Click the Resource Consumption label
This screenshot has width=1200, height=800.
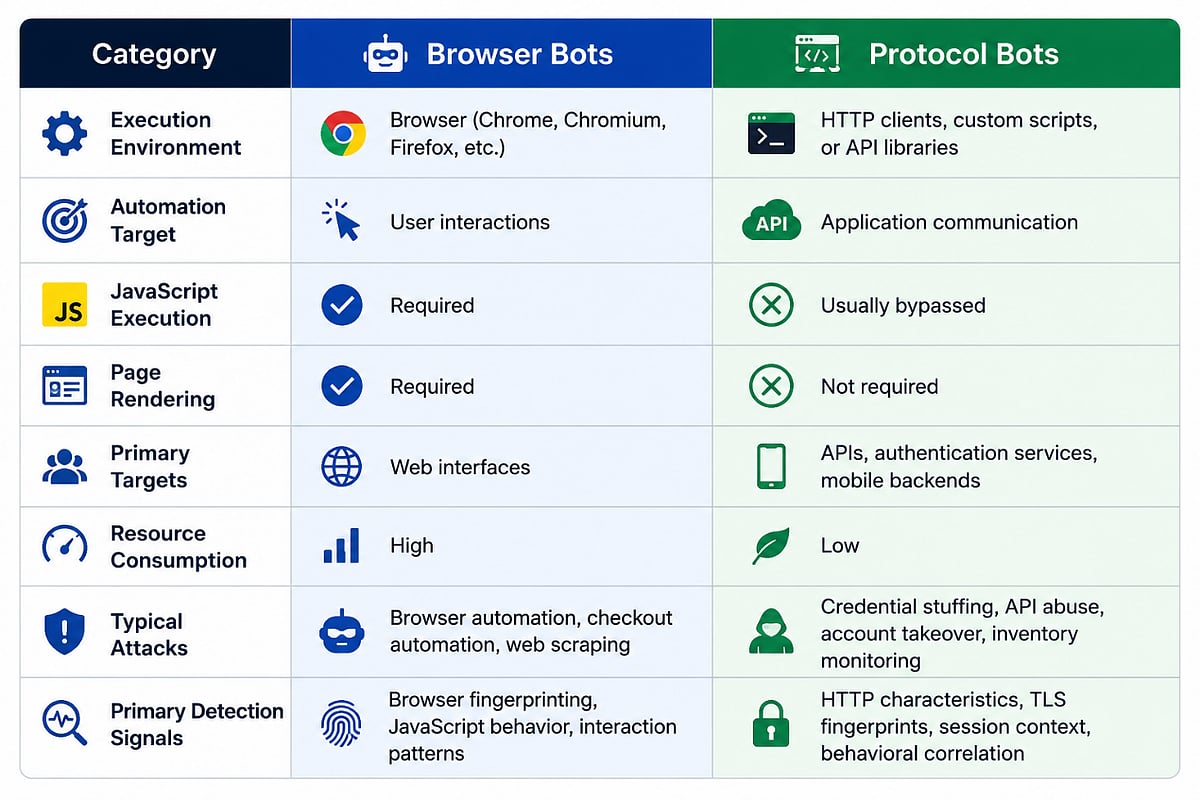[x=178, y=547]
